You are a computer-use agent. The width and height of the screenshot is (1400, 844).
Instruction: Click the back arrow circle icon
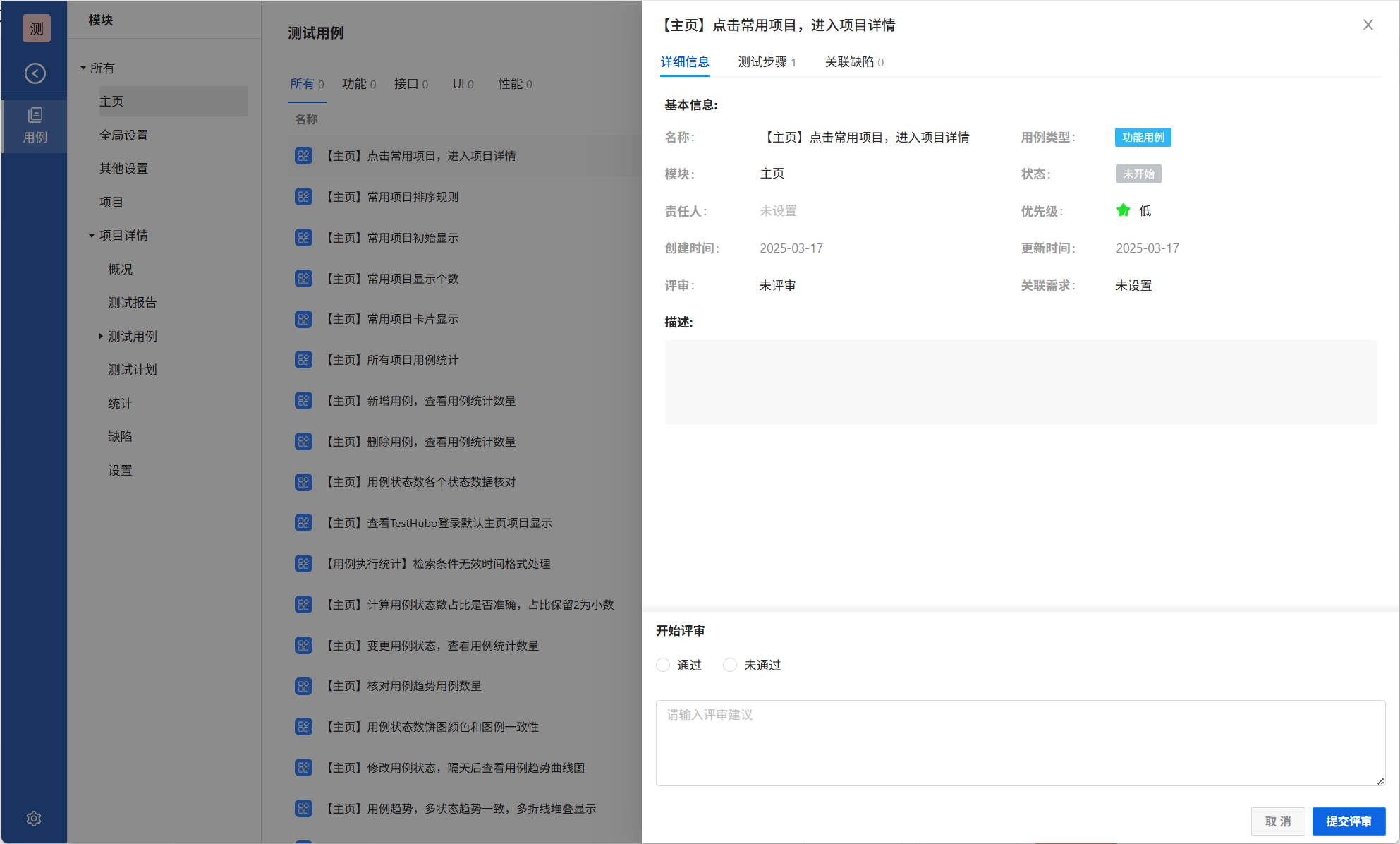35,73
